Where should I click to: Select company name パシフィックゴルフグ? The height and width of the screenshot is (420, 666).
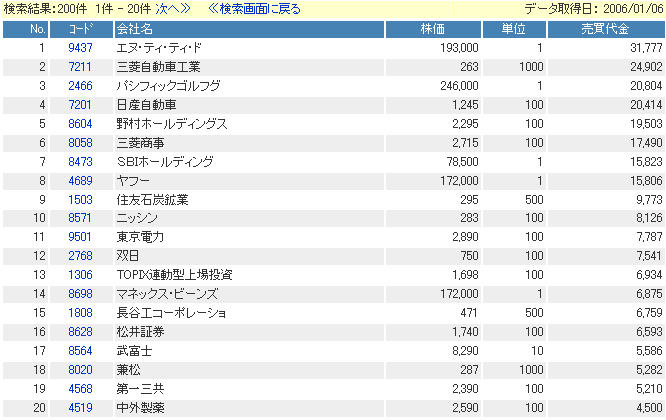tap(169, 86)
